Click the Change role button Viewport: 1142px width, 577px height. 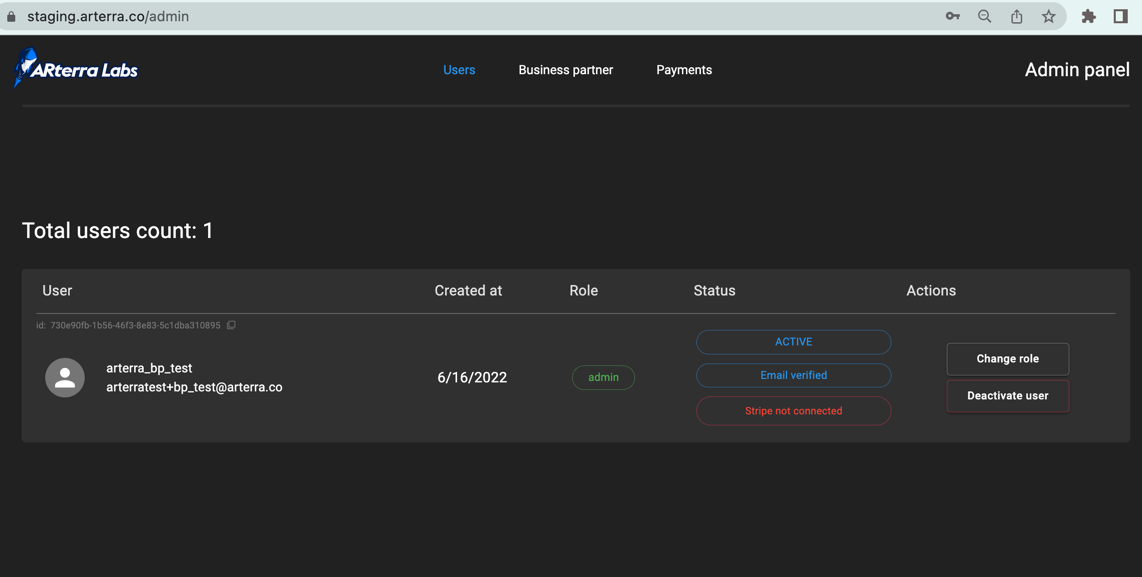pyautogui.click(x=1007, y=359)
